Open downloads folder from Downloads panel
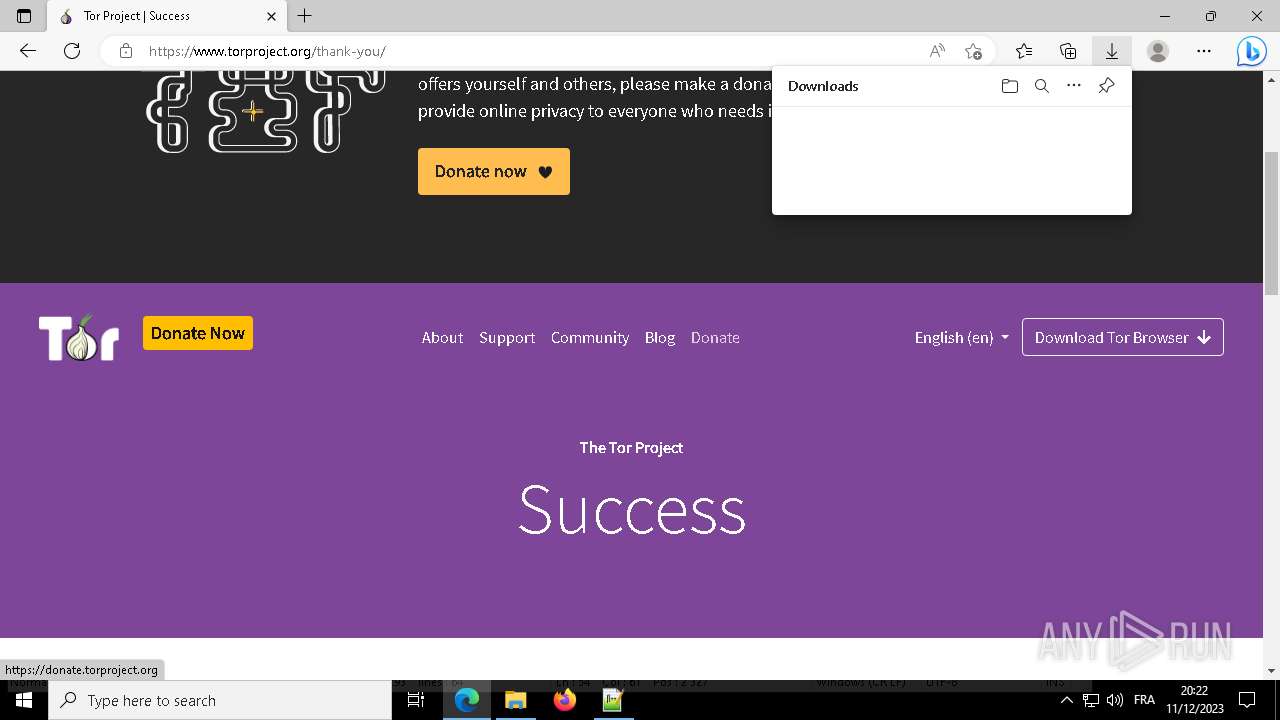The image size is (1280, 720). click(1010, 86)
